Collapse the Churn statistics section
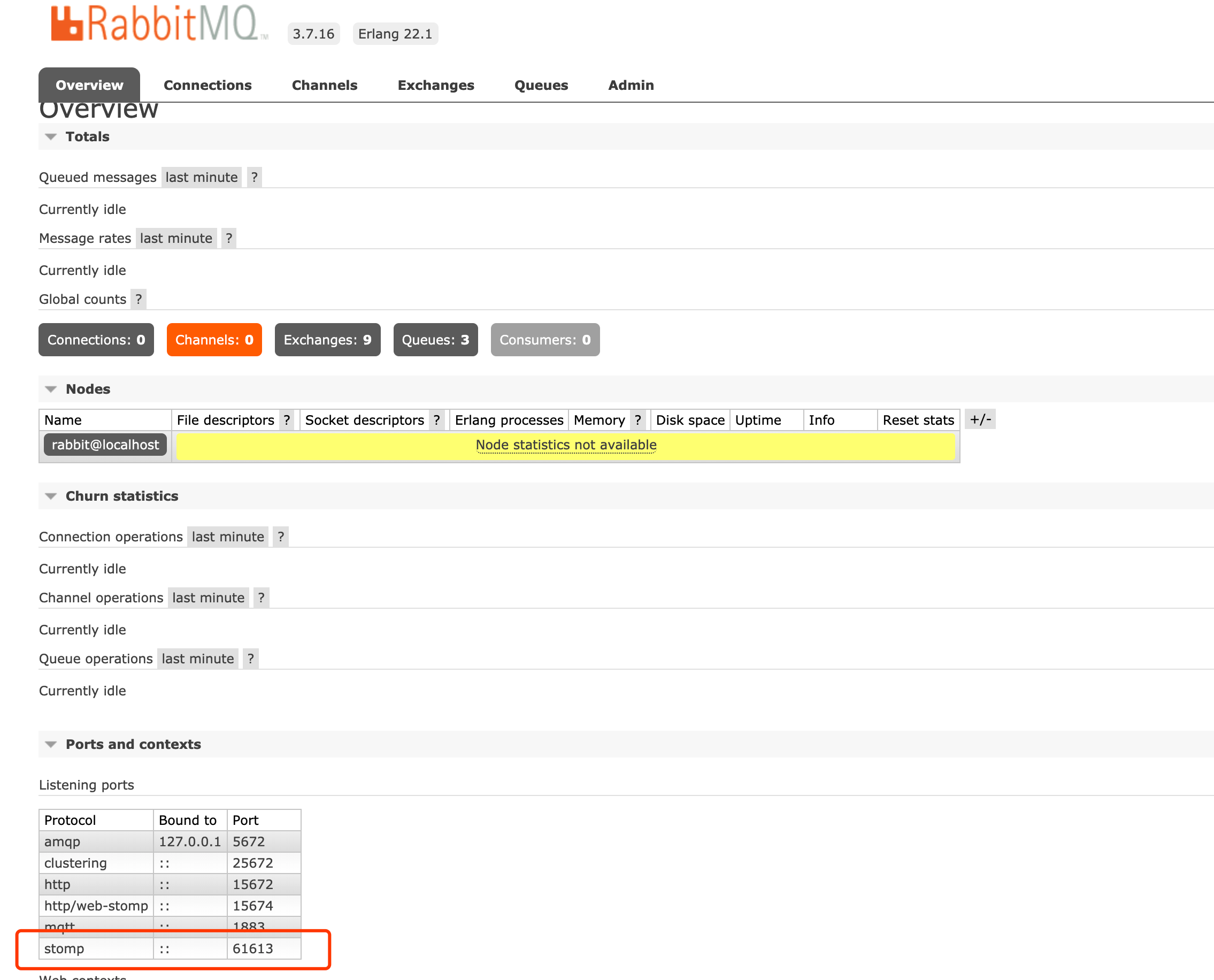This screenshot has height=980, width=1214. (x=121, y=496)
